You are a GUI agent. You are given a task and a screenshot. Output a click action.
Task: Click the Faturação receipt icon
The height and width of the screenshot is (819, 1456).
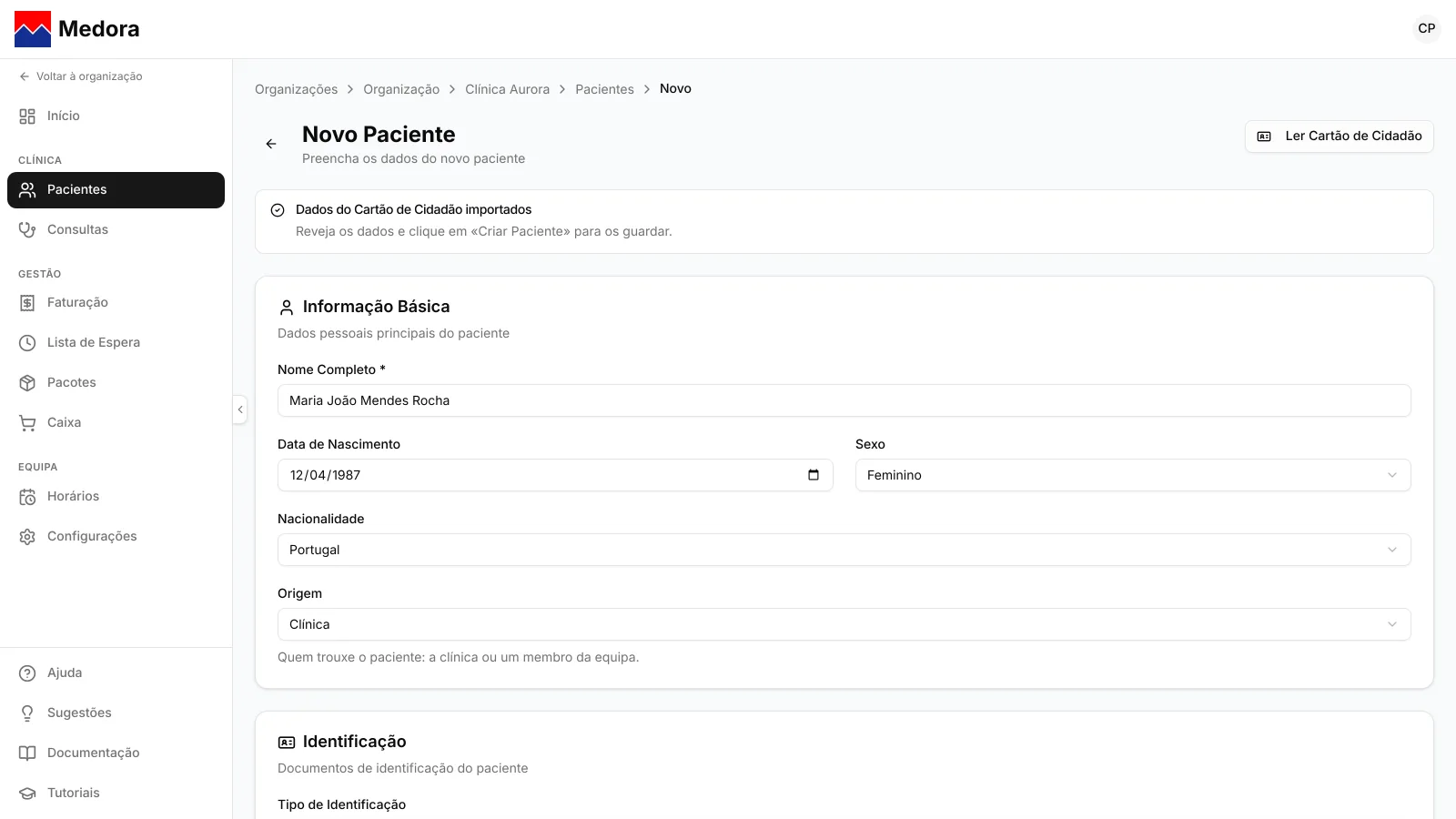point(27,303)
